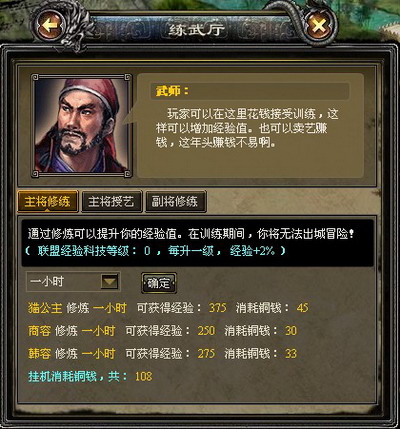Click the 武师 speech bubble text
The image size is (400, 429).
(247, 129)
